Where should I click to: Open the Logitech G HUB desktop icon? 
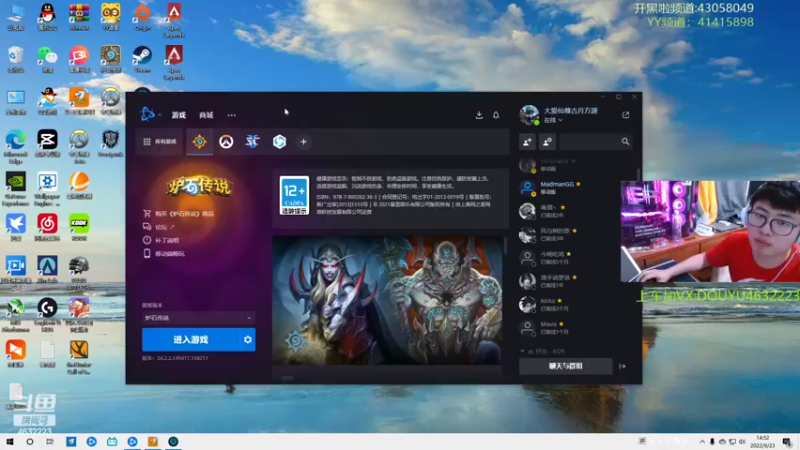click(x=47, y=314)
